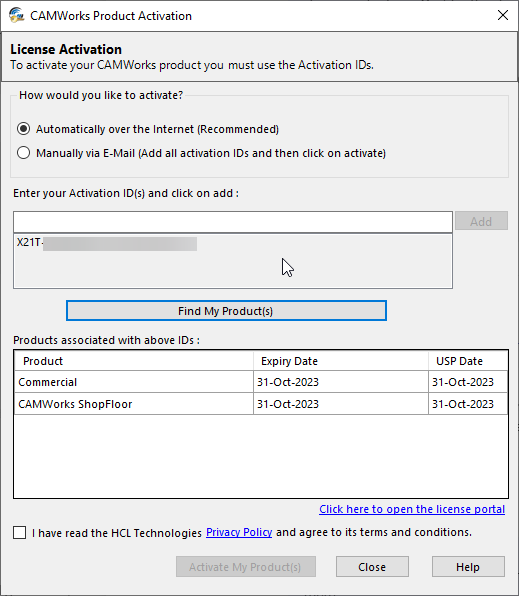Click Find My Product(s) button
This screenshot has width=519, height=596.
226,311
